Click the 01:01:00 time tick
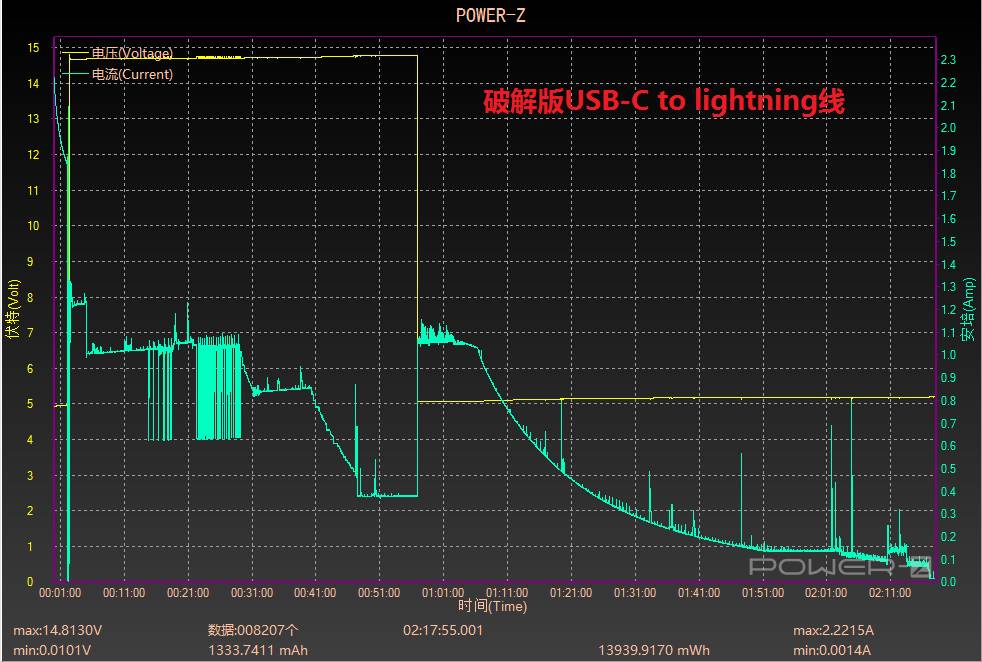 [443, 592]
